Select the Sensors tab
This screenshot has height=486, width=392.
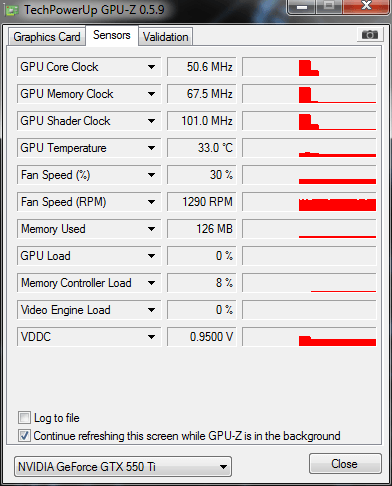point(112,35)
